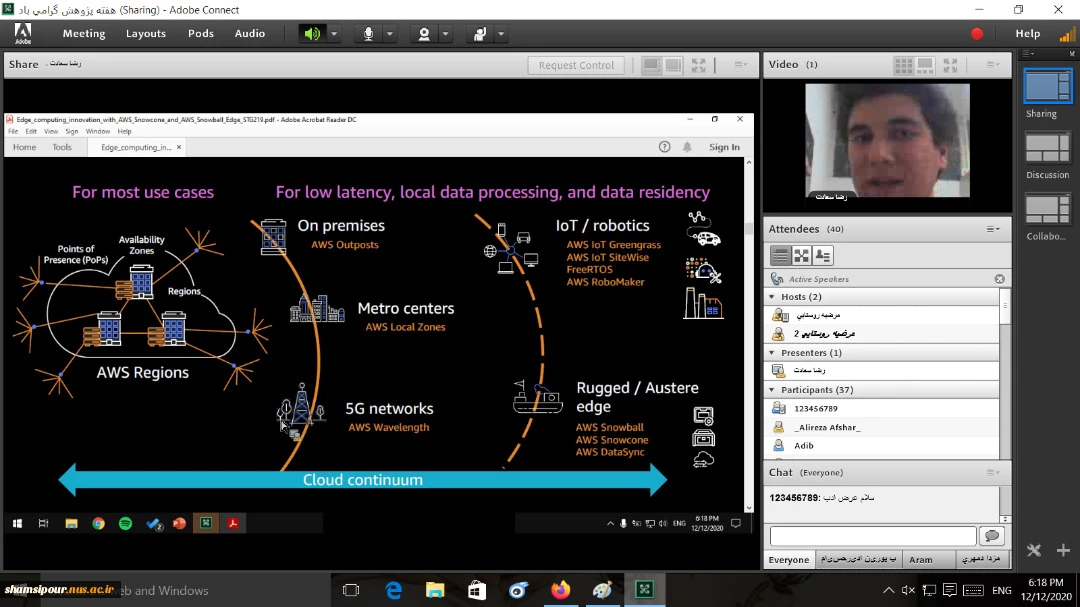Send the chat message button
Image resolution: width=1080 pixels, height=607 pixels.
click(992, 536)
